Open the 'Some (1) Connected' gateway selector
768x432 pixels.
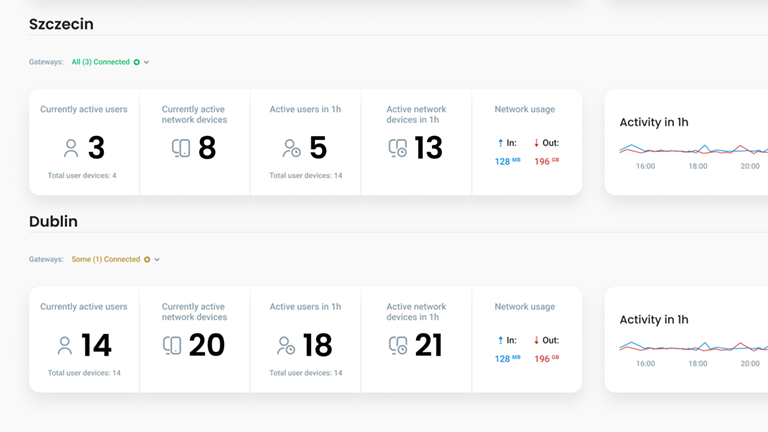(105, 260)
